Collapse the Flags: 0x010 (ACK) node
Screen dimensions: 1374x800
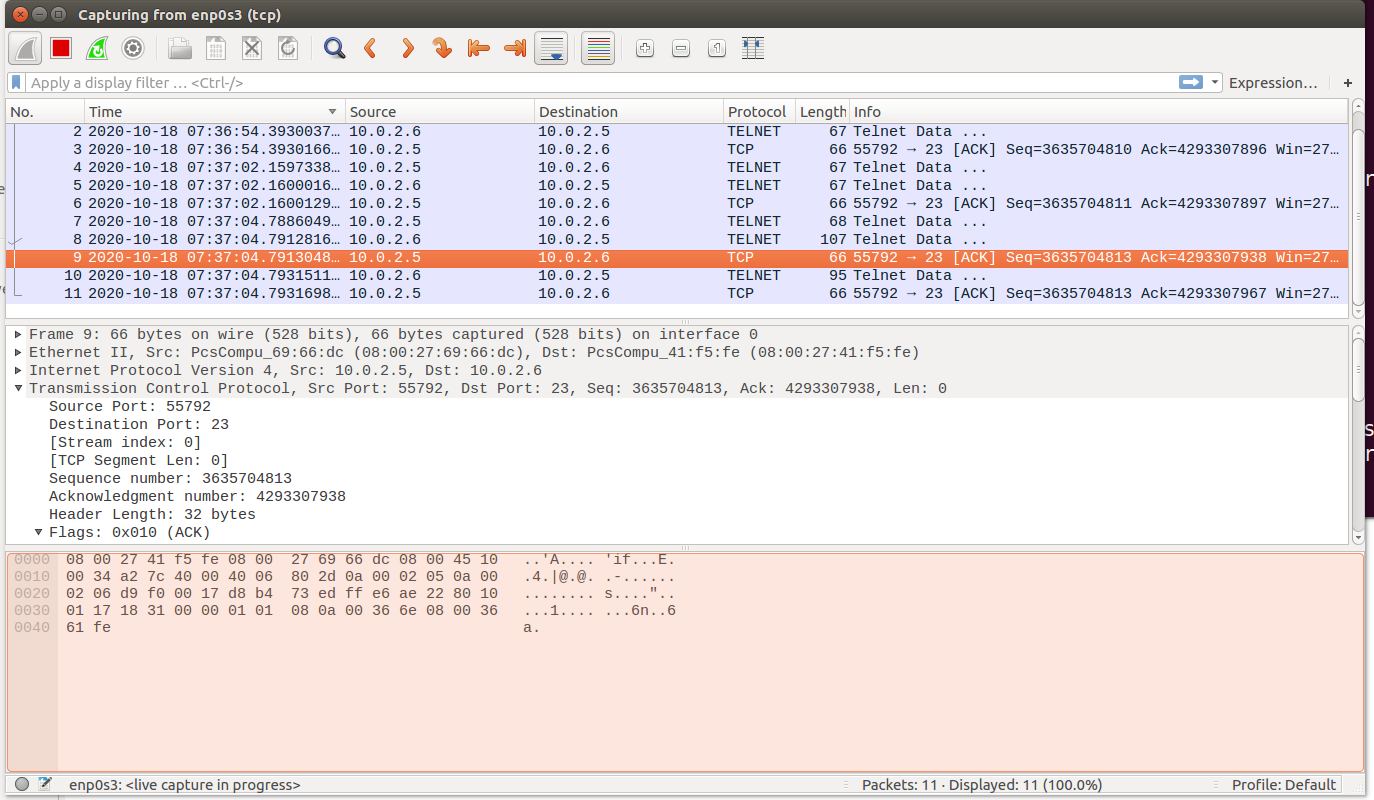point(39,532)
